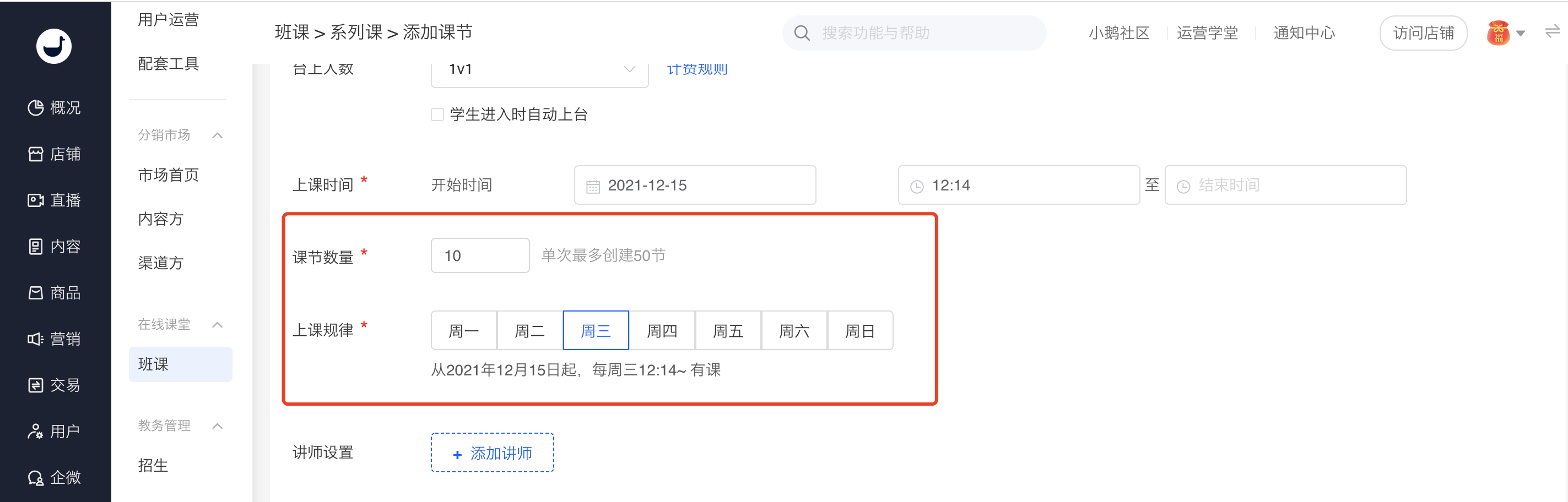This screenshot has width=1568, height=502.
Task: Collapse the 分销市场 menu group
Action: 217,135
